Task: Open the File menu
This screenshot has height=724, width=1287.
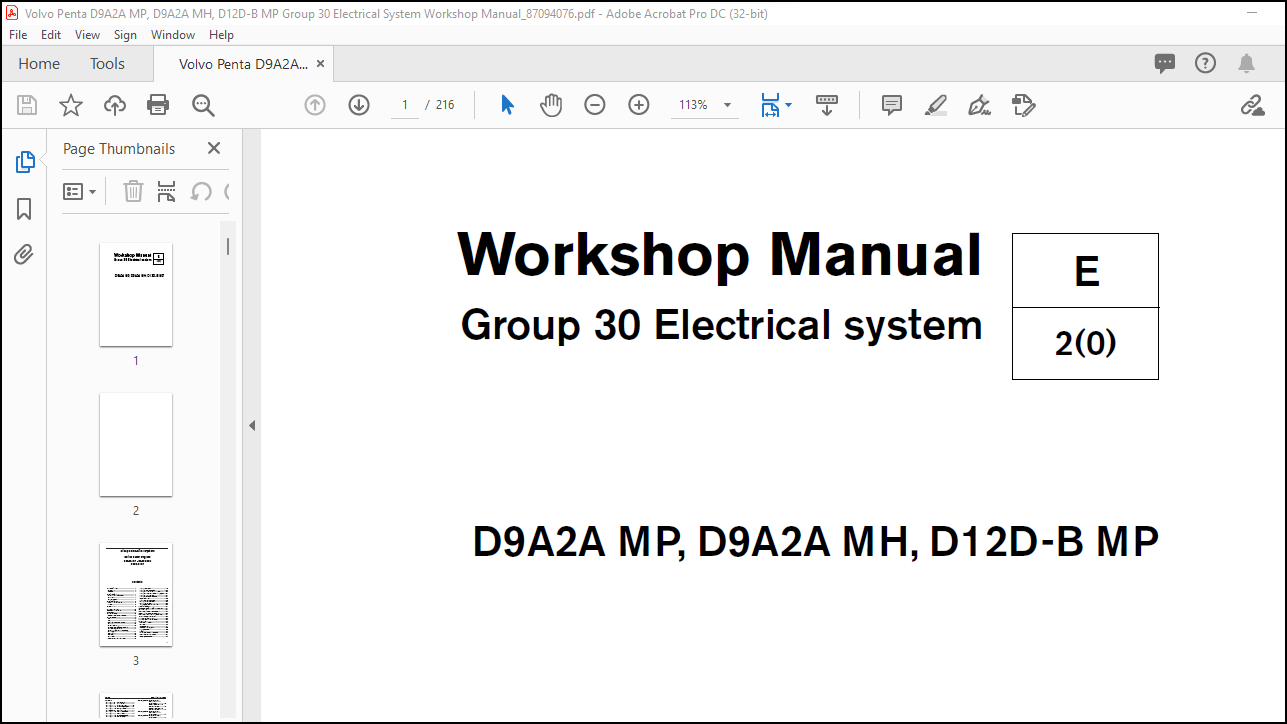Action: pyautogui.click(x=18, y=34)
